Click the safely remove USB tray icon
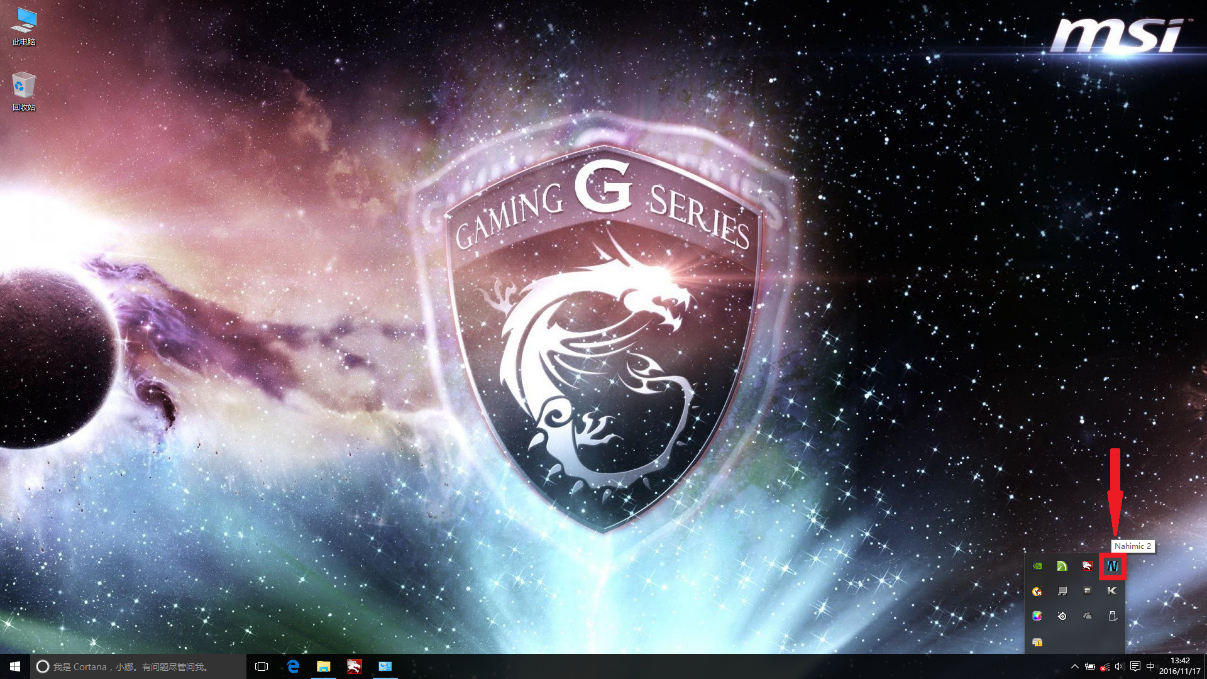Image resolution: width=1207 pixels, height=679 pixels. pyautogui.click(x=1112, y=616)
